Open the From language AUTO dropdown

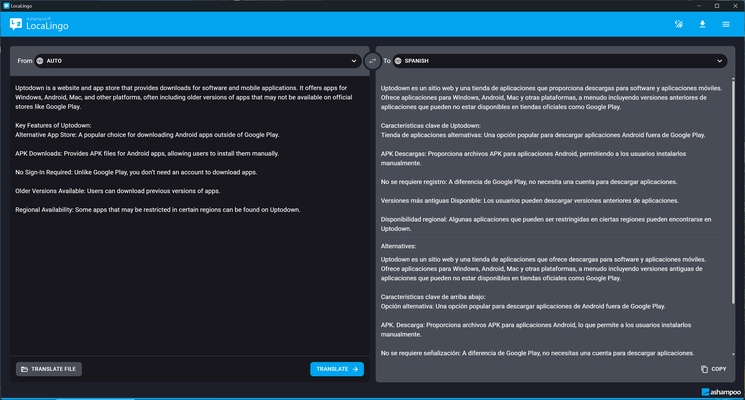click(198, 61)
